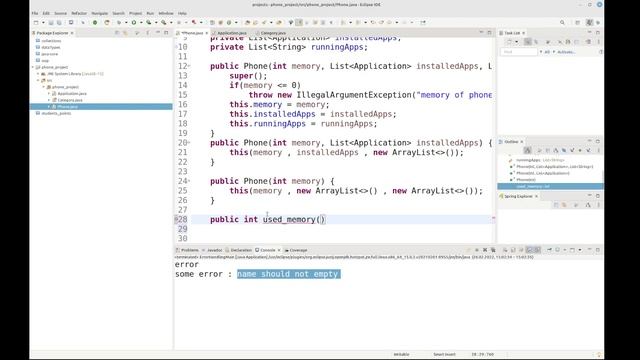
Task: Click New Task icon in Task List
Action: pyautogui.click(x=509, y=42)
